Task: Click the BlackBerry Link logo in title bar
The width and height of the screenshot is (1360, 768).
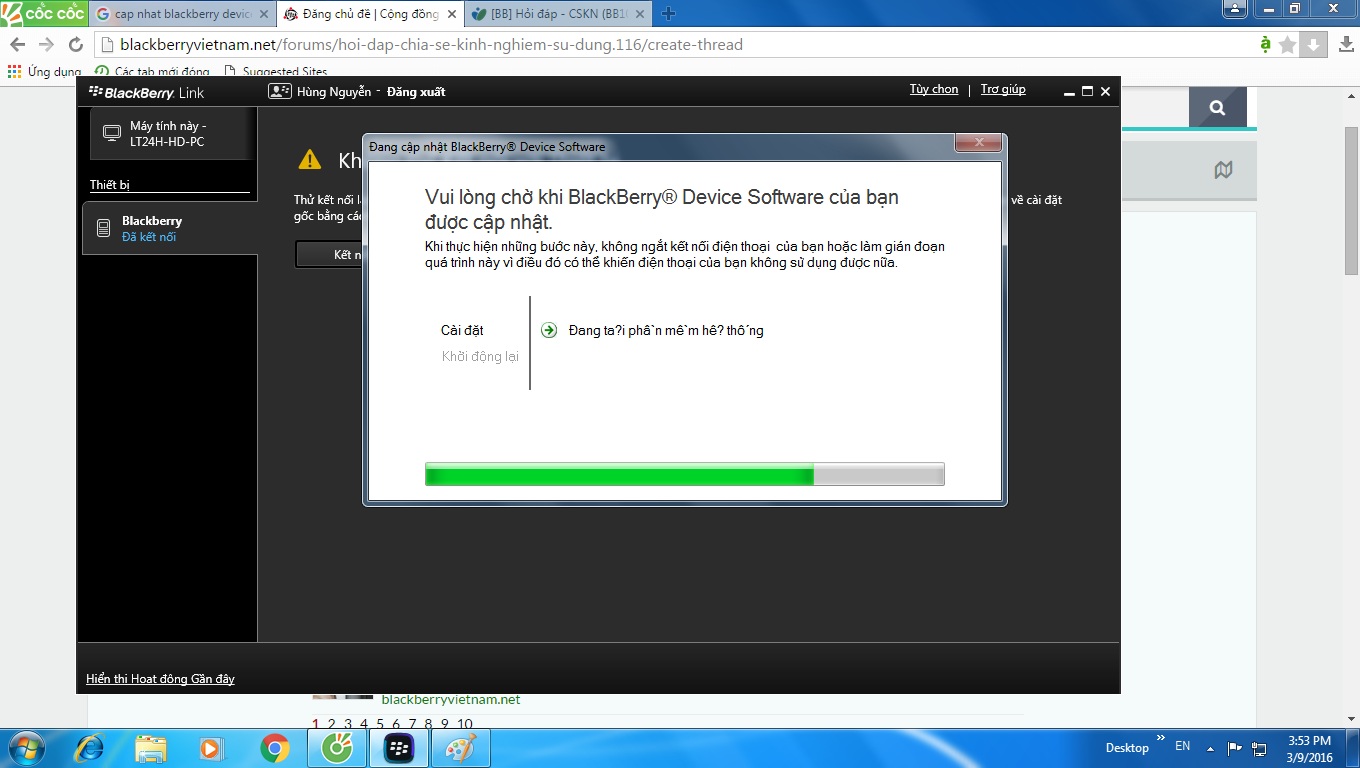Action: click(146, 92)
